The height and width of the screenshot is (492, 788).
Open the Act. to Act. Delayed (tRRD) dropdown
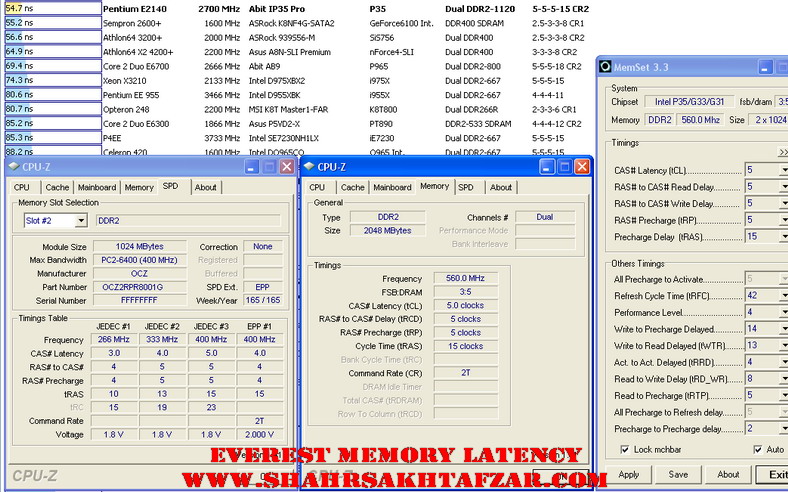[783, 362]
